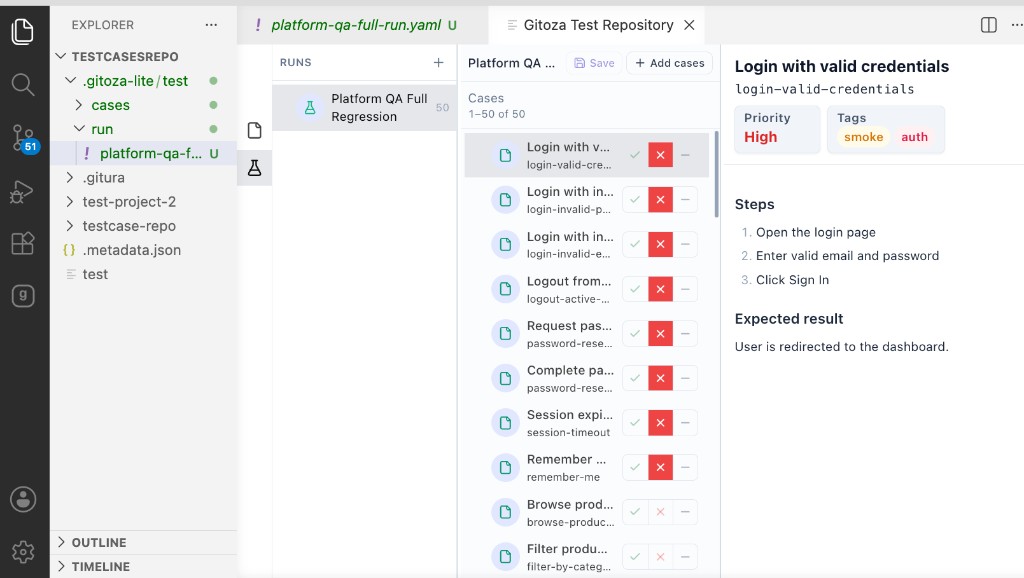Add a new run with plus icon
This screenshot has height=578, width=1024.
pyautogui.click(x=438, y=63)
